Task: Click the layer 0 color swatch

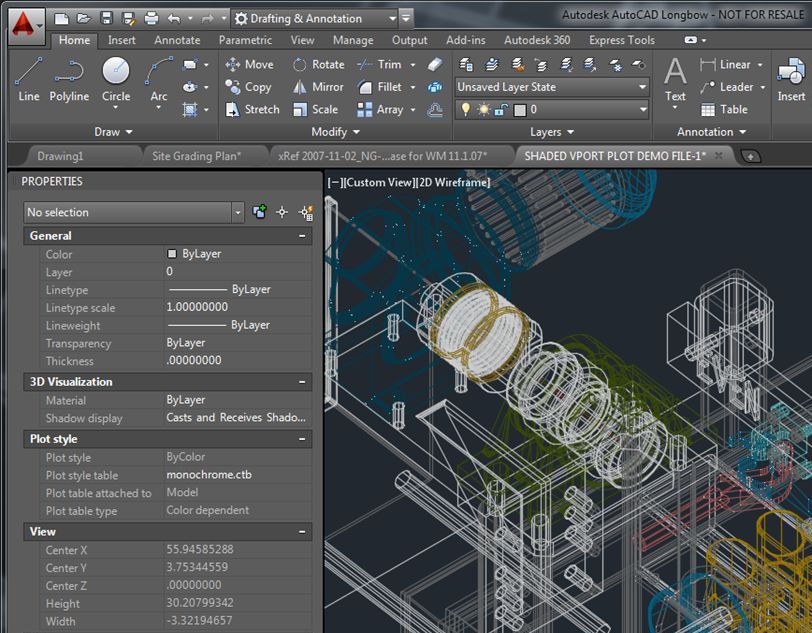Action: point(520,110)
